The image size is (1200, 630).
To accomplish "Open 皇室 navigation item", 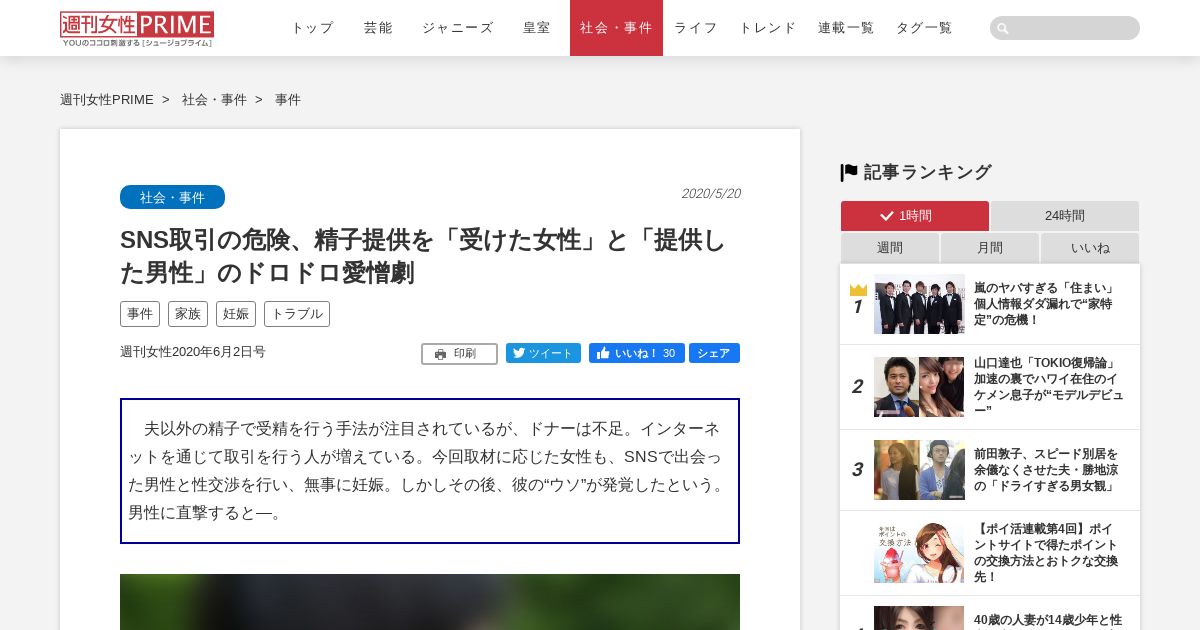I will point(537,28).
